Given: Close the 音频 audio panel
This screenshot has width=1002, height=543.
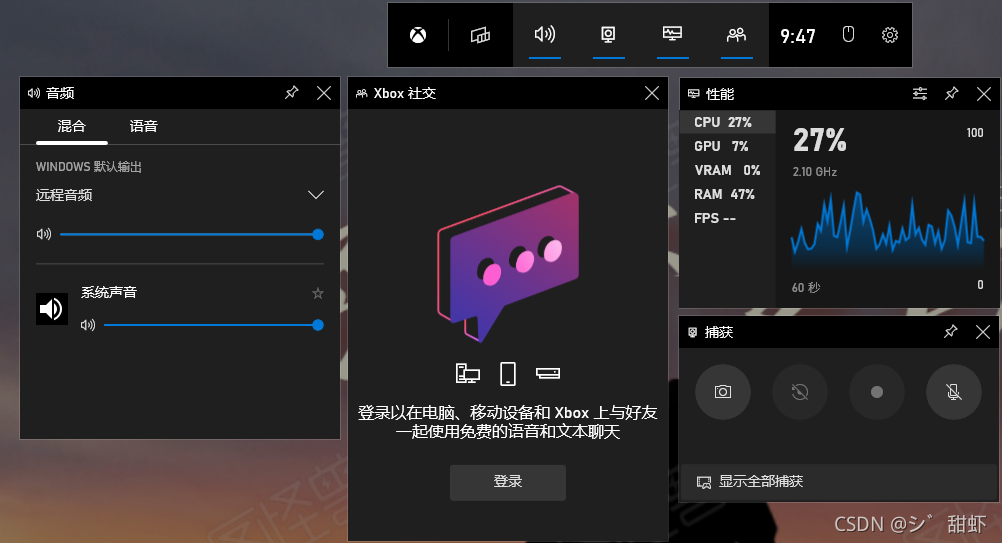Looking at the screenshot, I should [324, 93].
